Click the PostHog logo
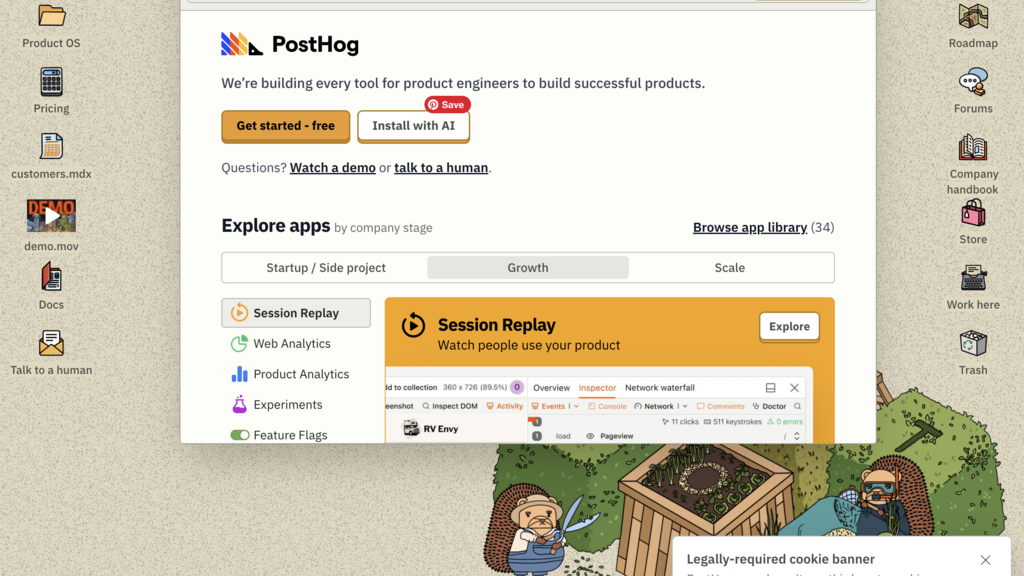Viewport: 1024px width, 576px height. (290, 44)
